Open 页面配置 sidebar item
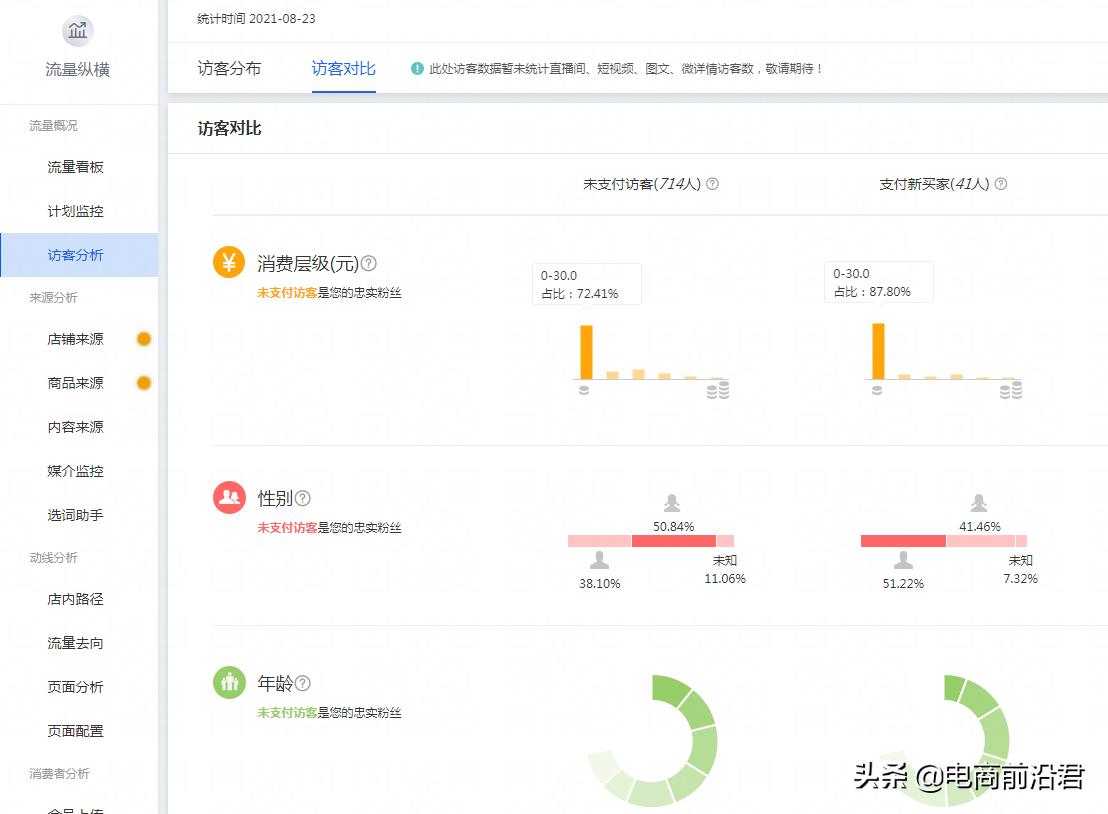This screenshot has height=814, width=1108. (76, 731)
